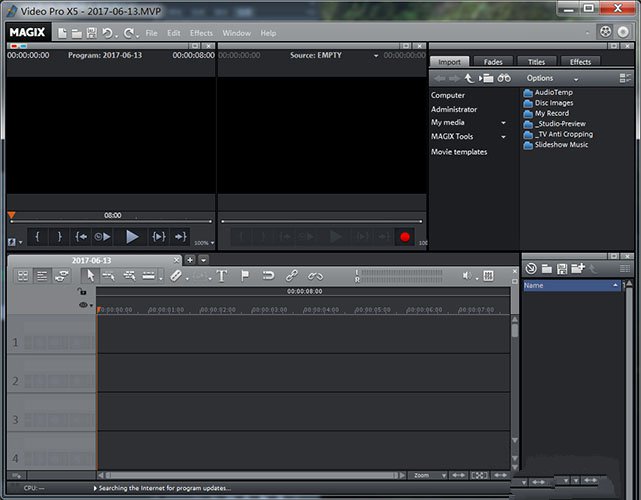Image resolution: width=641 pixels, height=500 pixels.
Task: Open the dropdown arrow beside the cut tool
Action: click(x=187, y=279)
